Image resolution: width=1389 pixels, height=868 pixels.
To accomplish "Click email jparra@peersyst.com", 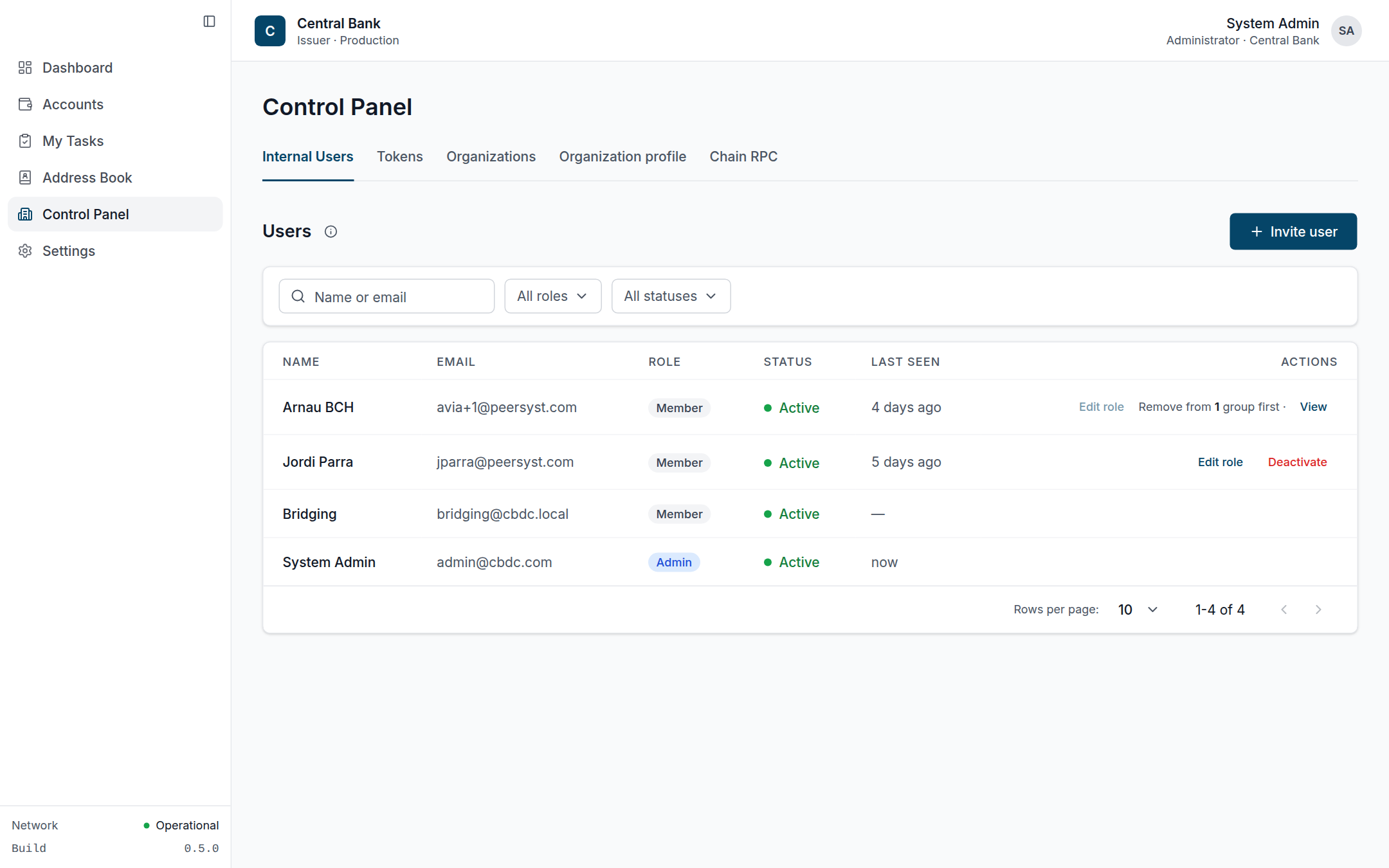I will click(x=505, y=462).
